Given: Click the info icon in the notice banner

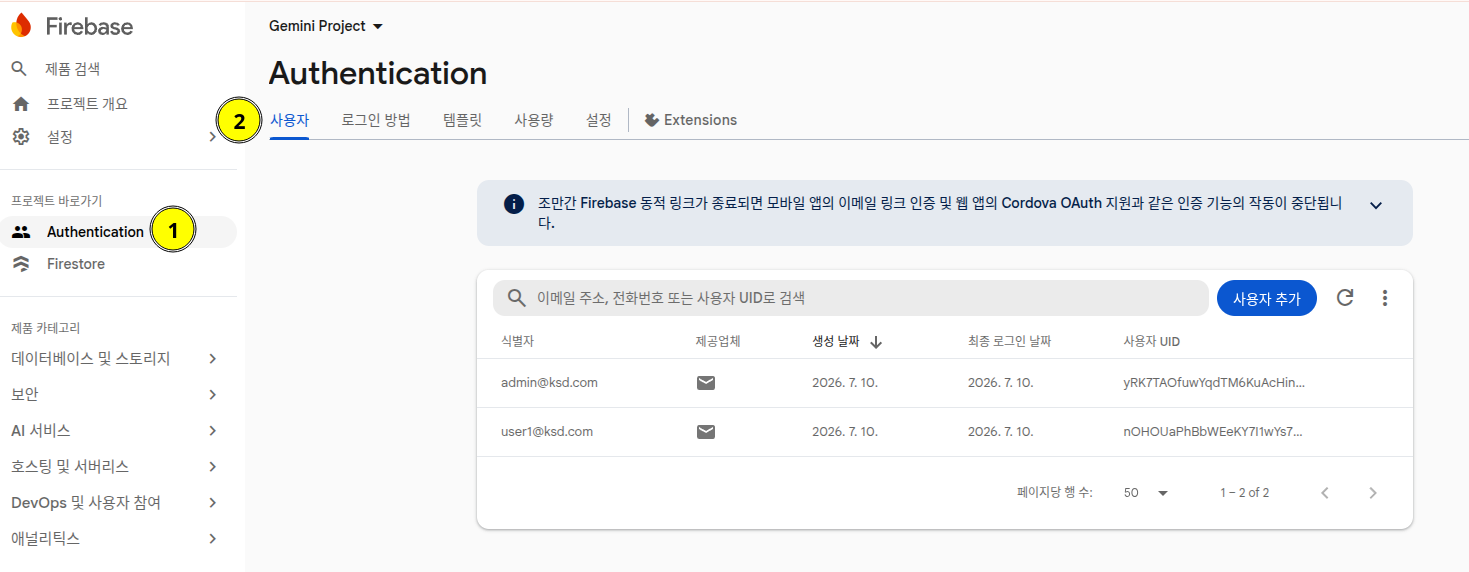Looking at the screenshot, I should pyautogui.click(x=514, y=204).
